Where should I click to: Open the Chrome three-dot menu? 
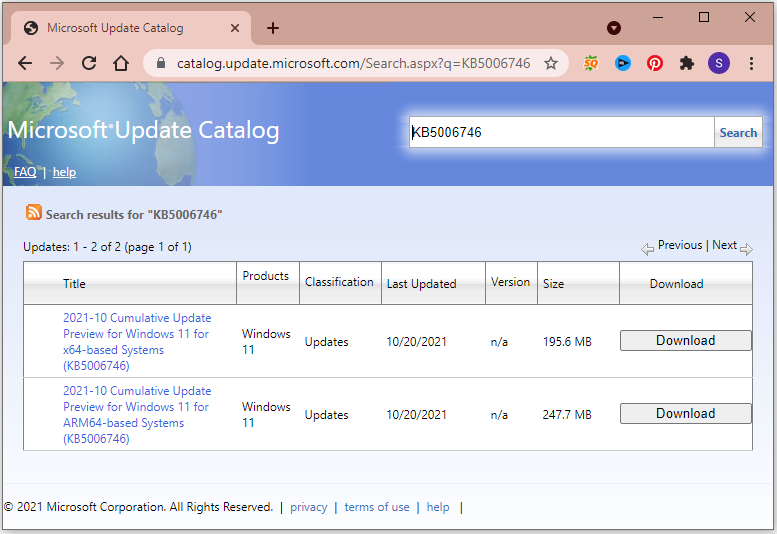point(751,63)
